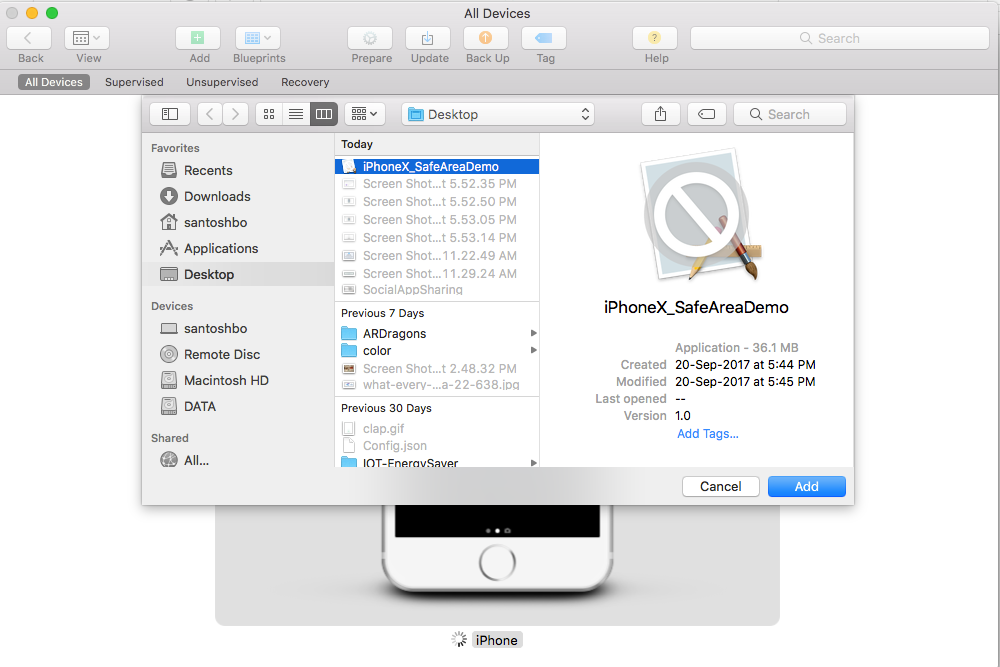
Task: Open the Desktop location popup
Action: (x=498, y=114)
